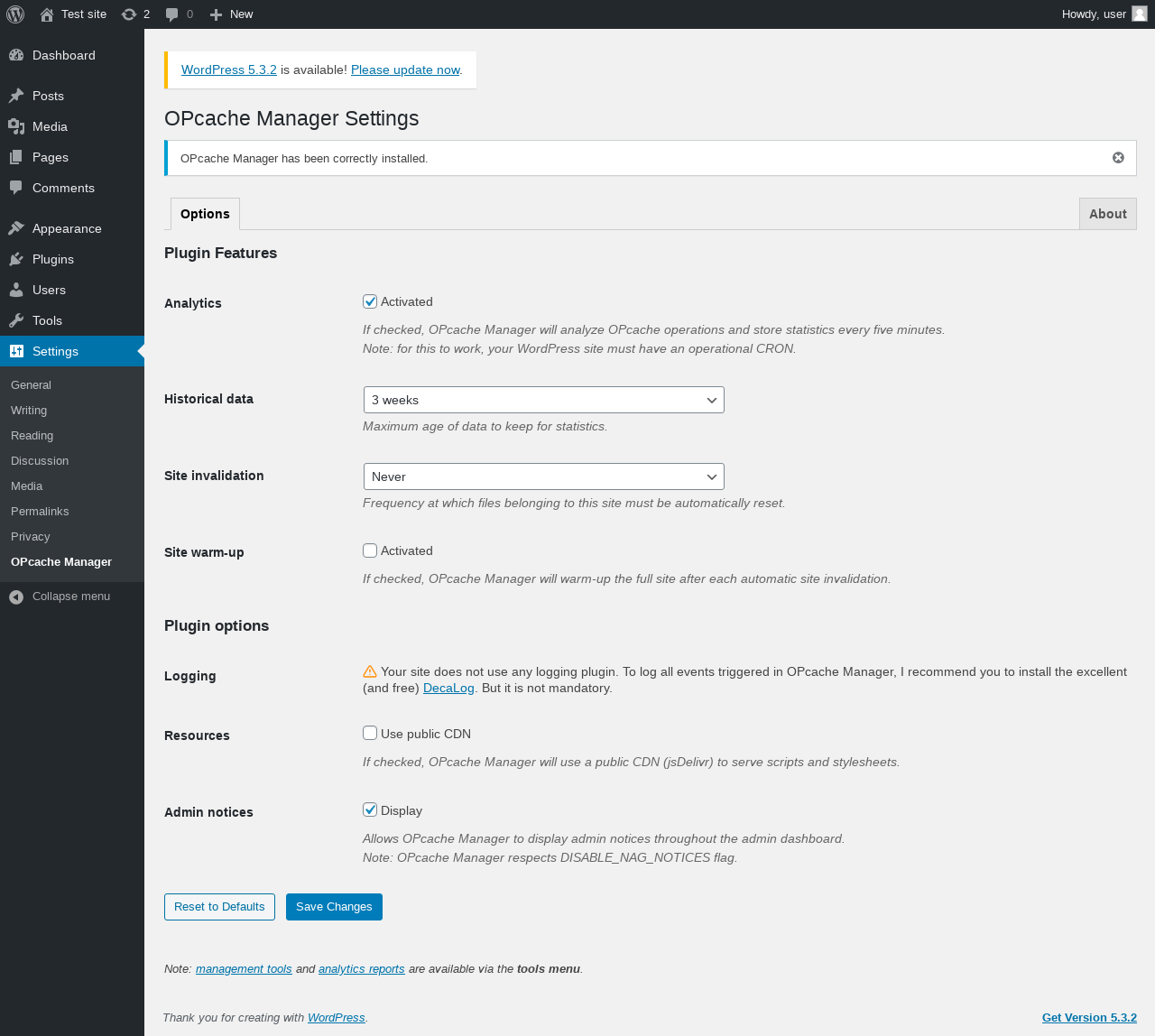Click the Tools wrench icon
1155x1036 pixels.
(x=16, y=320)
